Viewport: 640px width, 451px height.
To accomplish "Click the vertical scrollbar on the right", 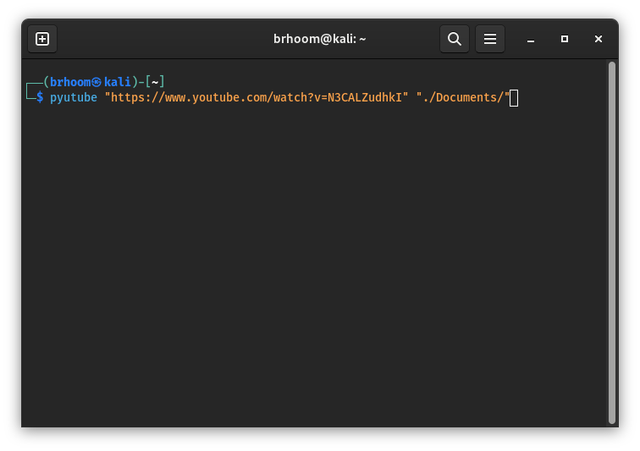I will pos(611,240).
